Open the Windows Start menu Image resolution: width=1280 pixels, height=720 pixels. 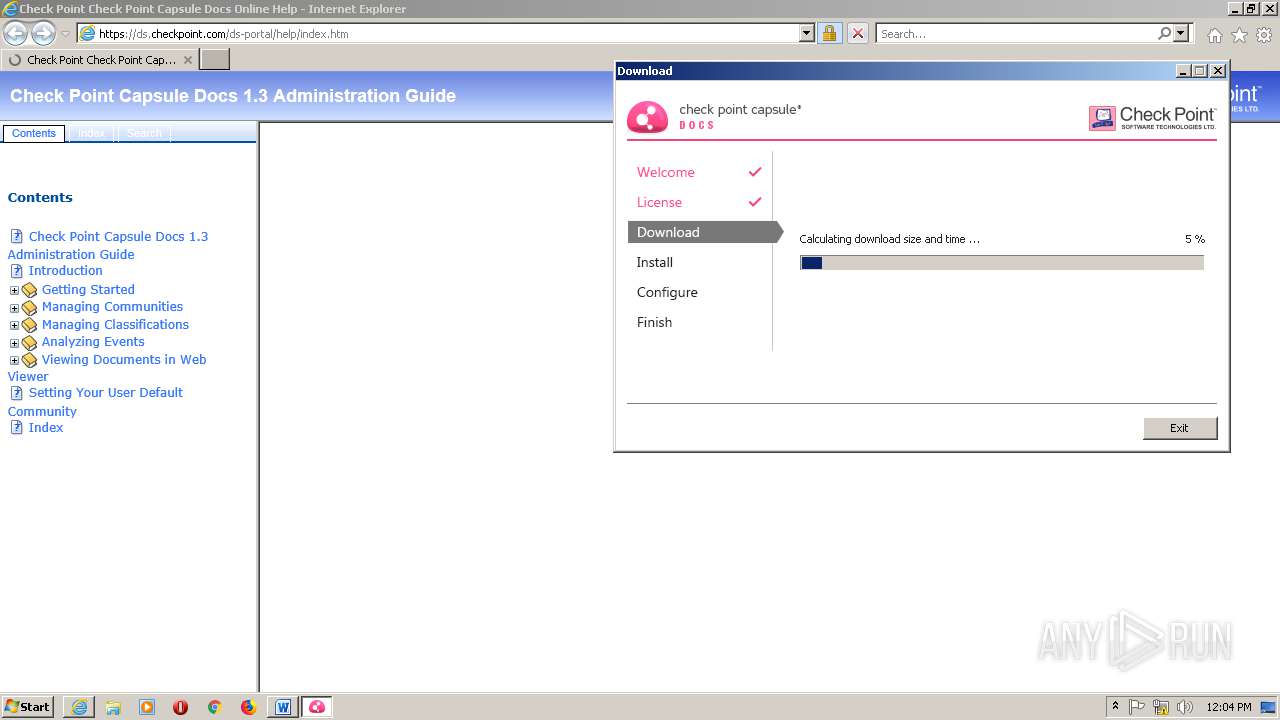pos(28,707)
